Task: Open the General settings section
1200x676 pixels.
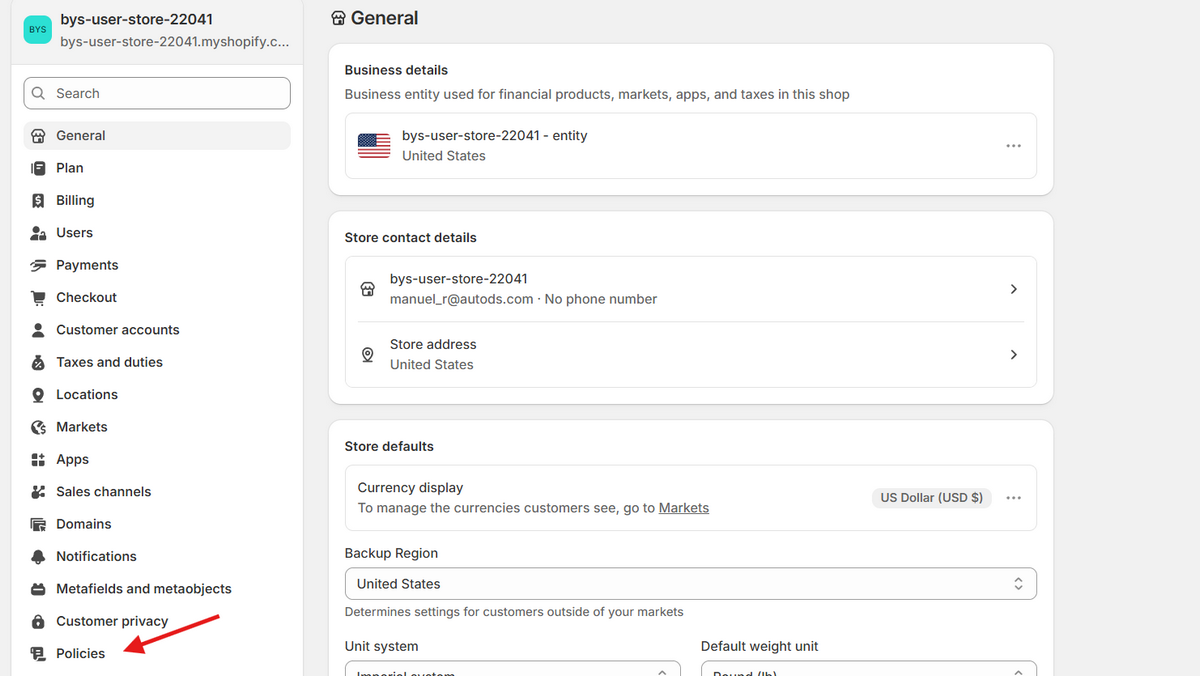Action: 157,136
